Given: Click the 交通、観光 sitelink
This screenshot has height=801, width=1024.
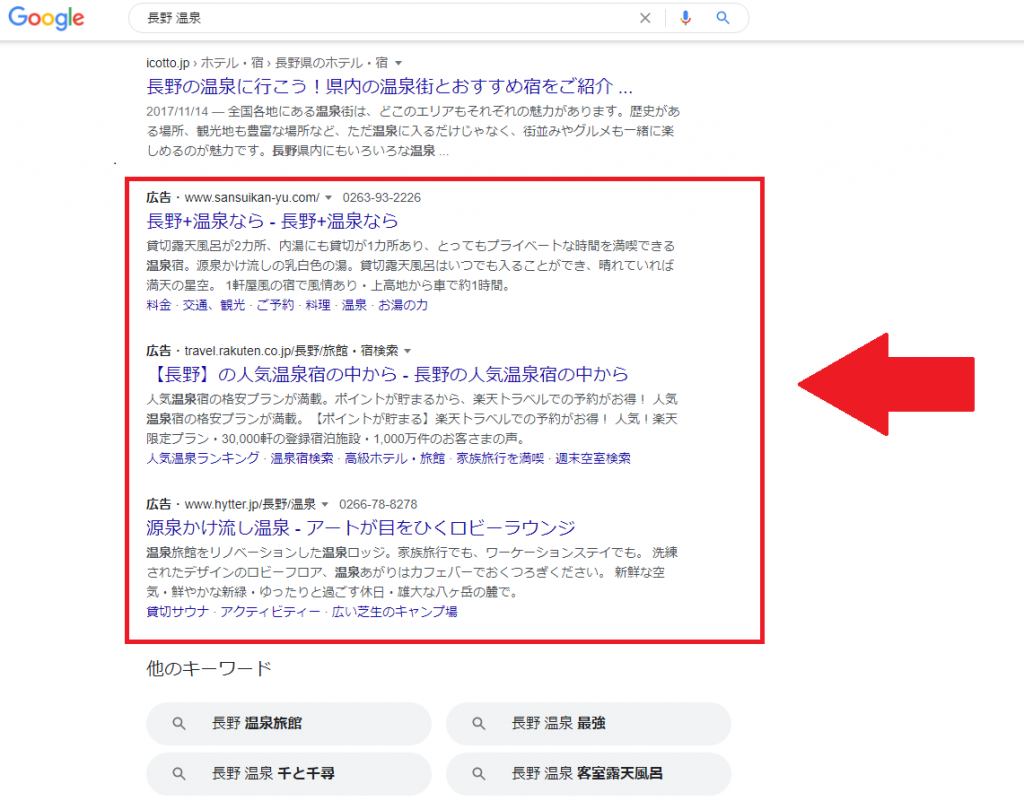Looking at the screenshot, I should pyautogui.click(x=214, y=305).
